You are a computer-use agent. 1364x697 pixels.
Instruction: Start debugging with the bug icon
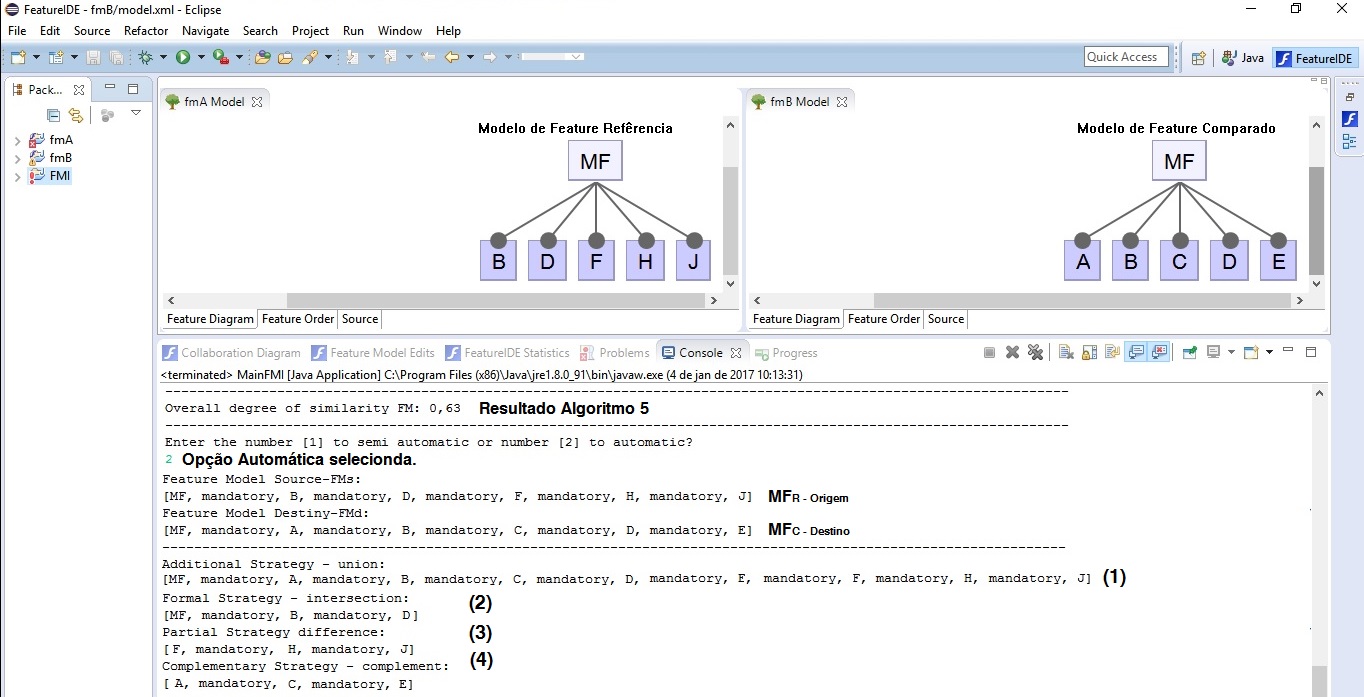145,58
